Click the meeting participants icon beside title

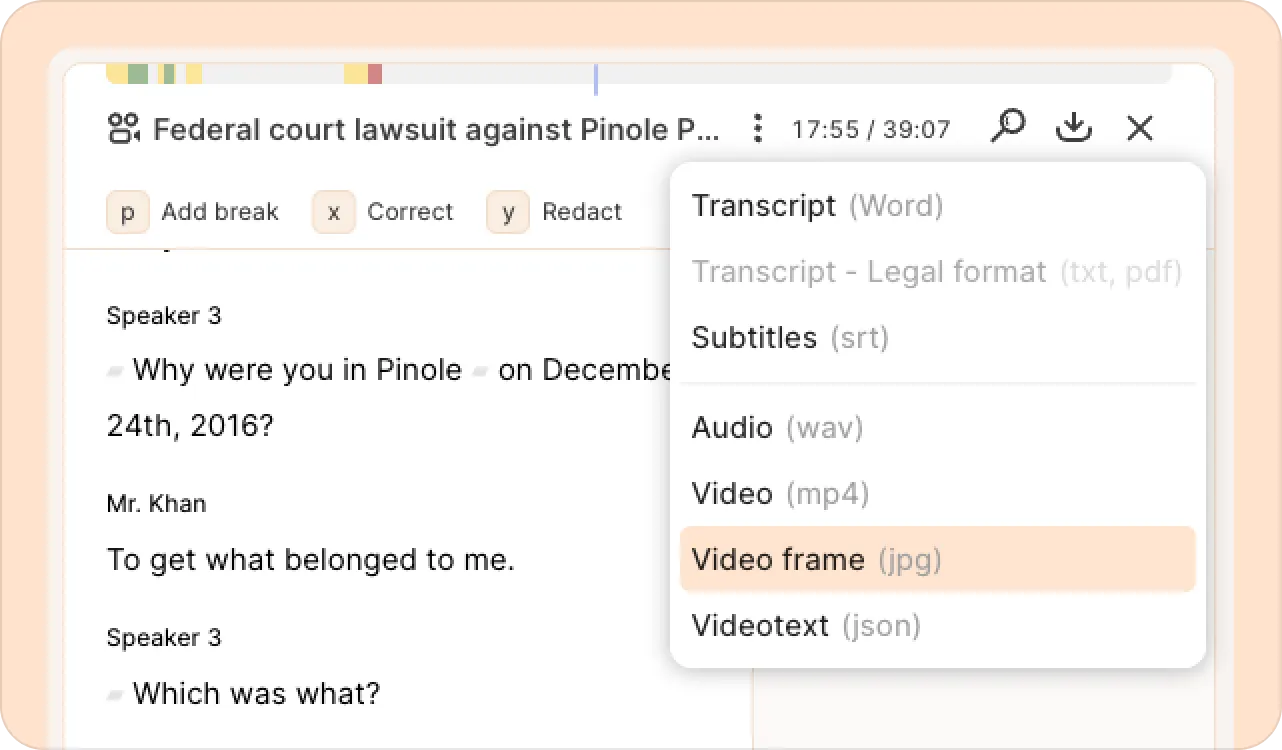coord(124,129)
